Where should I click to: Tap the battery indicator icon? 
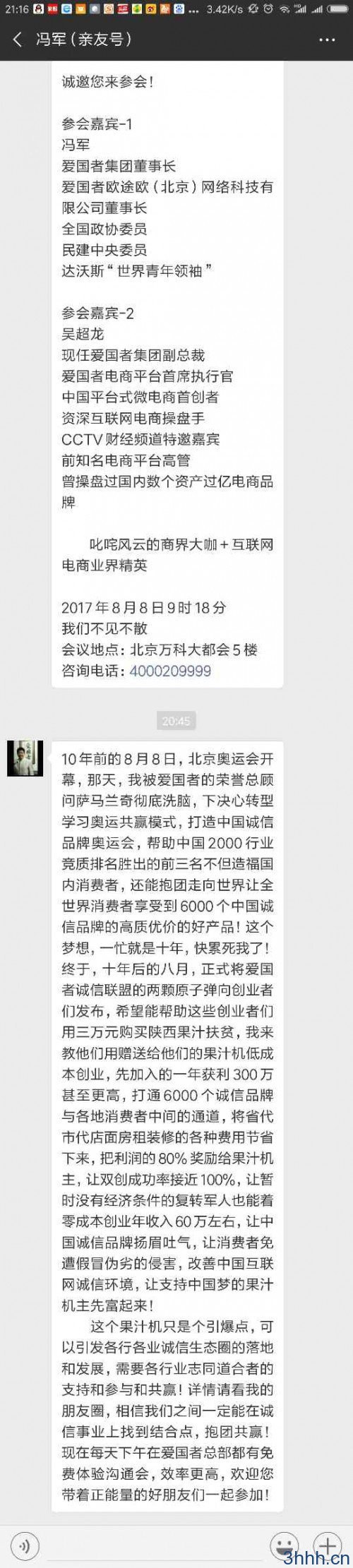click(339, 9)
